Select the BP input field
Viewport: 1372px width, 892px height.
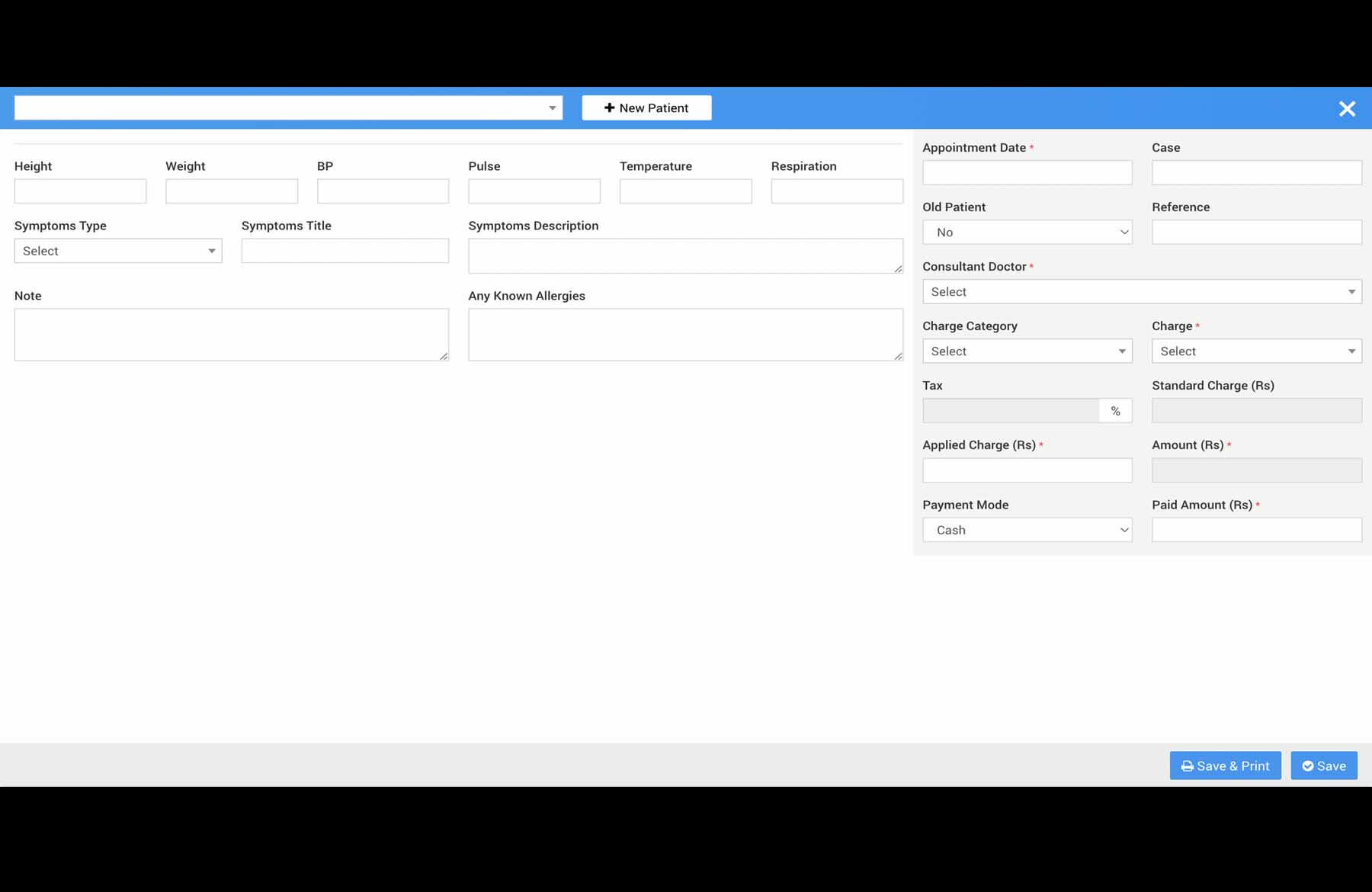click(383, 191)
